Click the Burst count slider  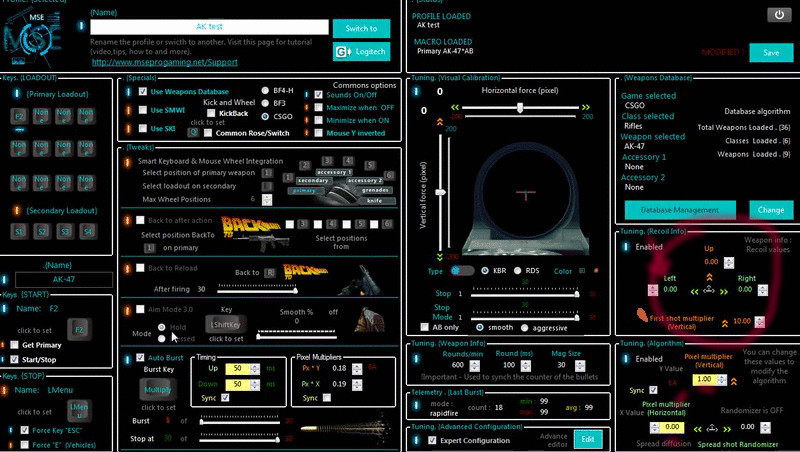(240, 421)
